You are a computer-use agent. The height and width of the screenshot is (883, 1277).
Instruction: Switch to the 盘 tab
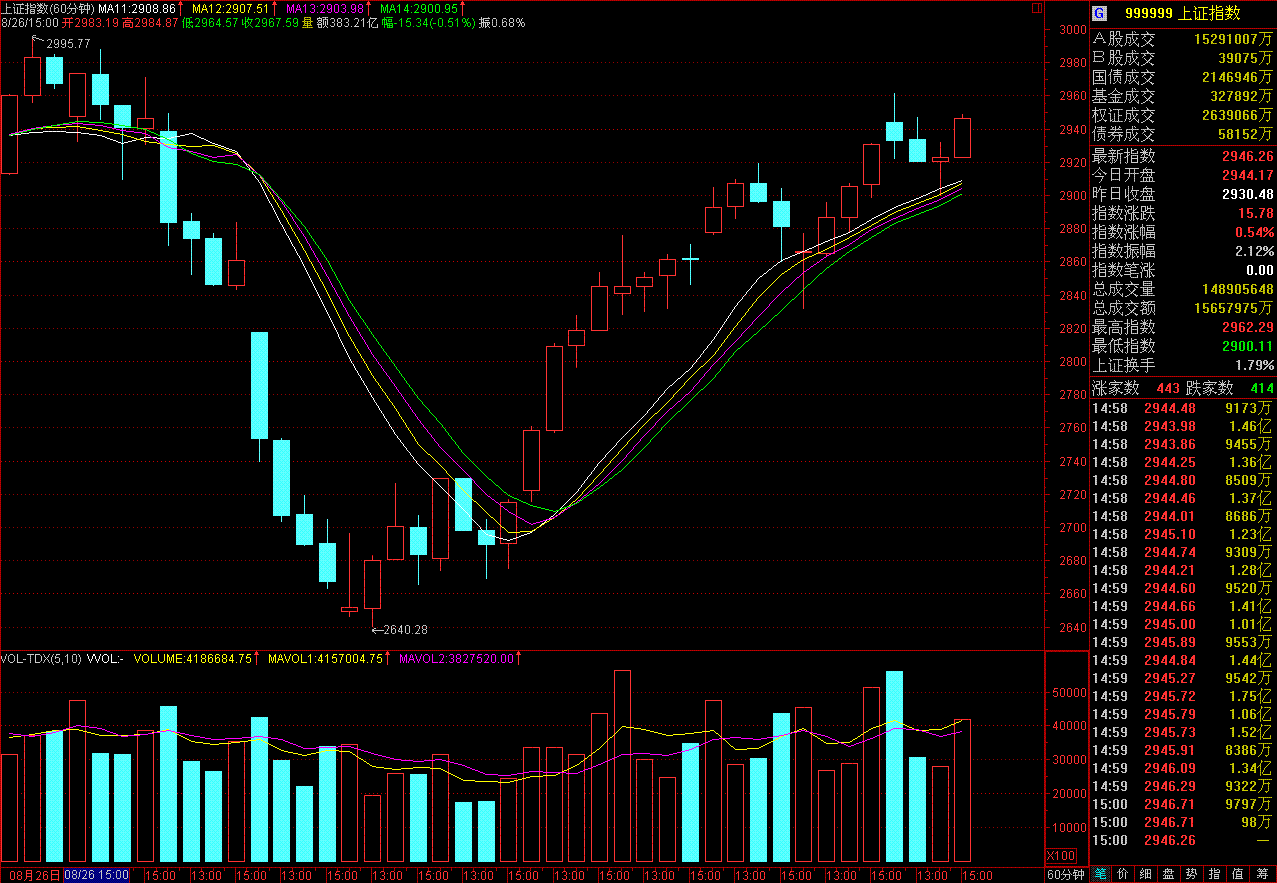click(x=1169, y=874)
